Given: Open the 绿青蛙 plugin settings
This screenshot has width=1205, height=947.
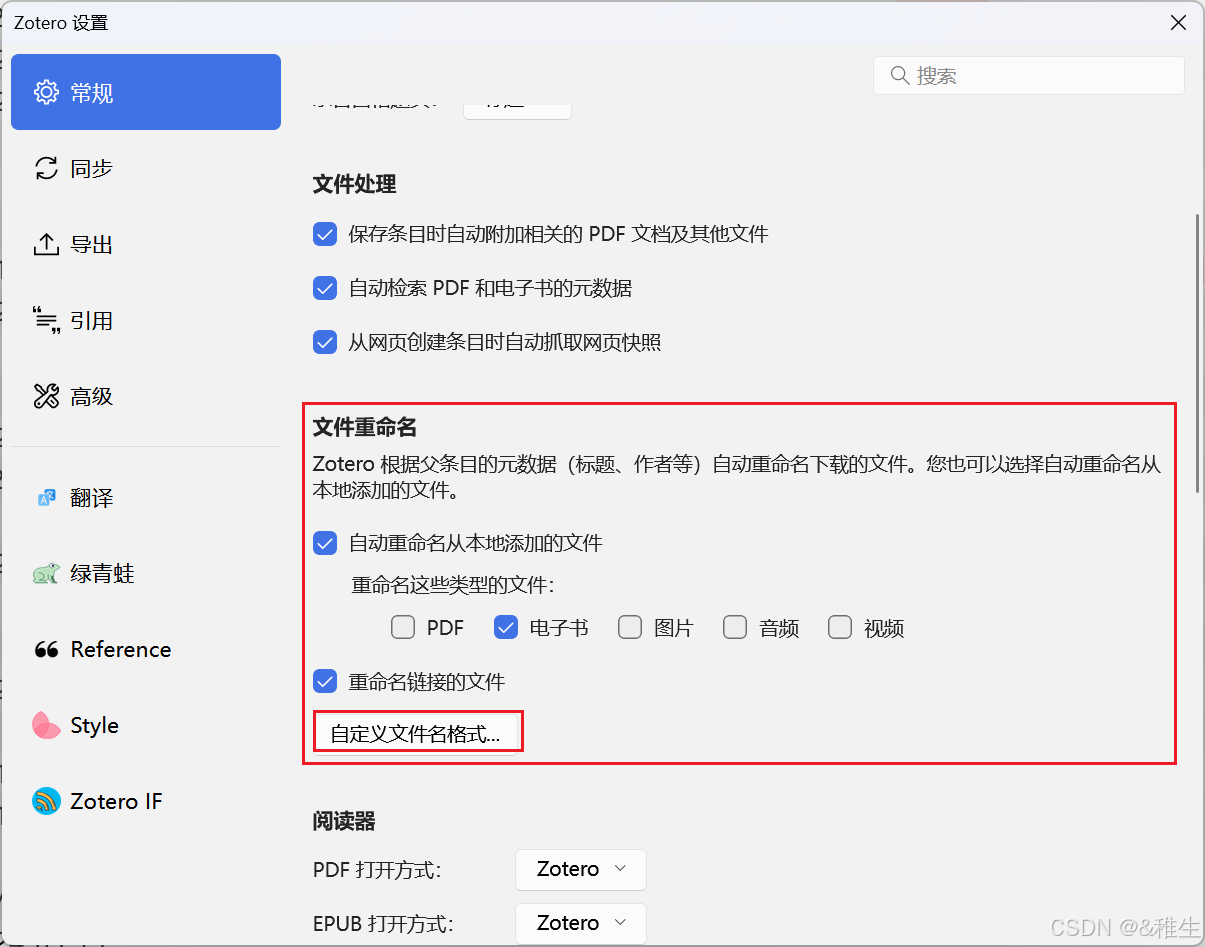Looking at the screenshot, I should [x=146, y=573].
